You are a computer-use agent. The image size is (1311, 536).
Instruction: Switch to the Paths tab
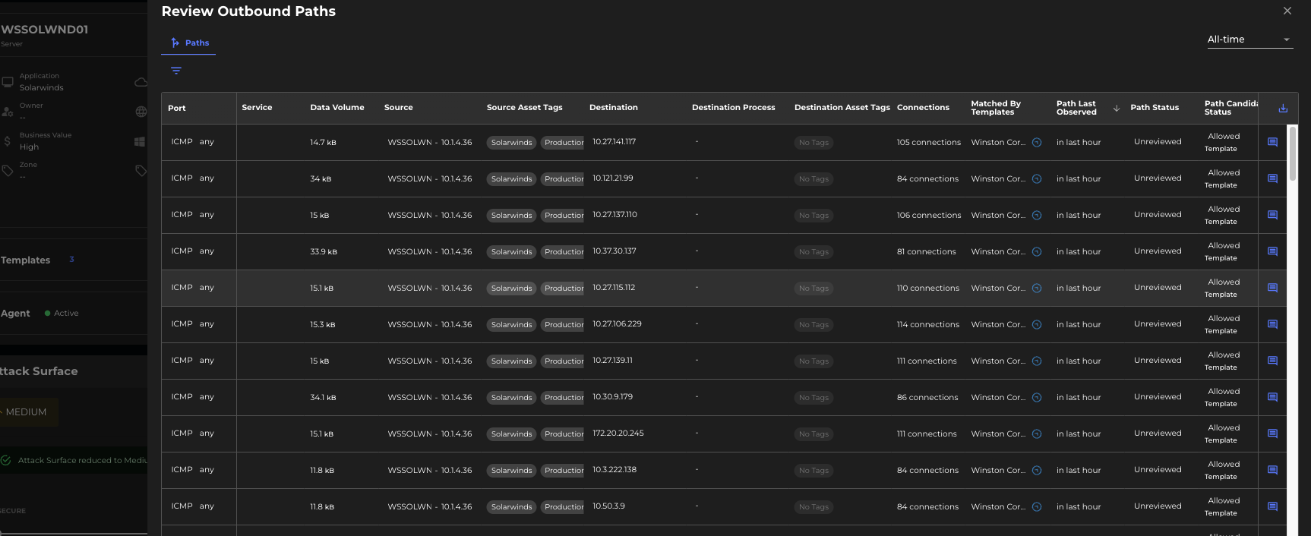pyautogui.click(x=189, y=43)
